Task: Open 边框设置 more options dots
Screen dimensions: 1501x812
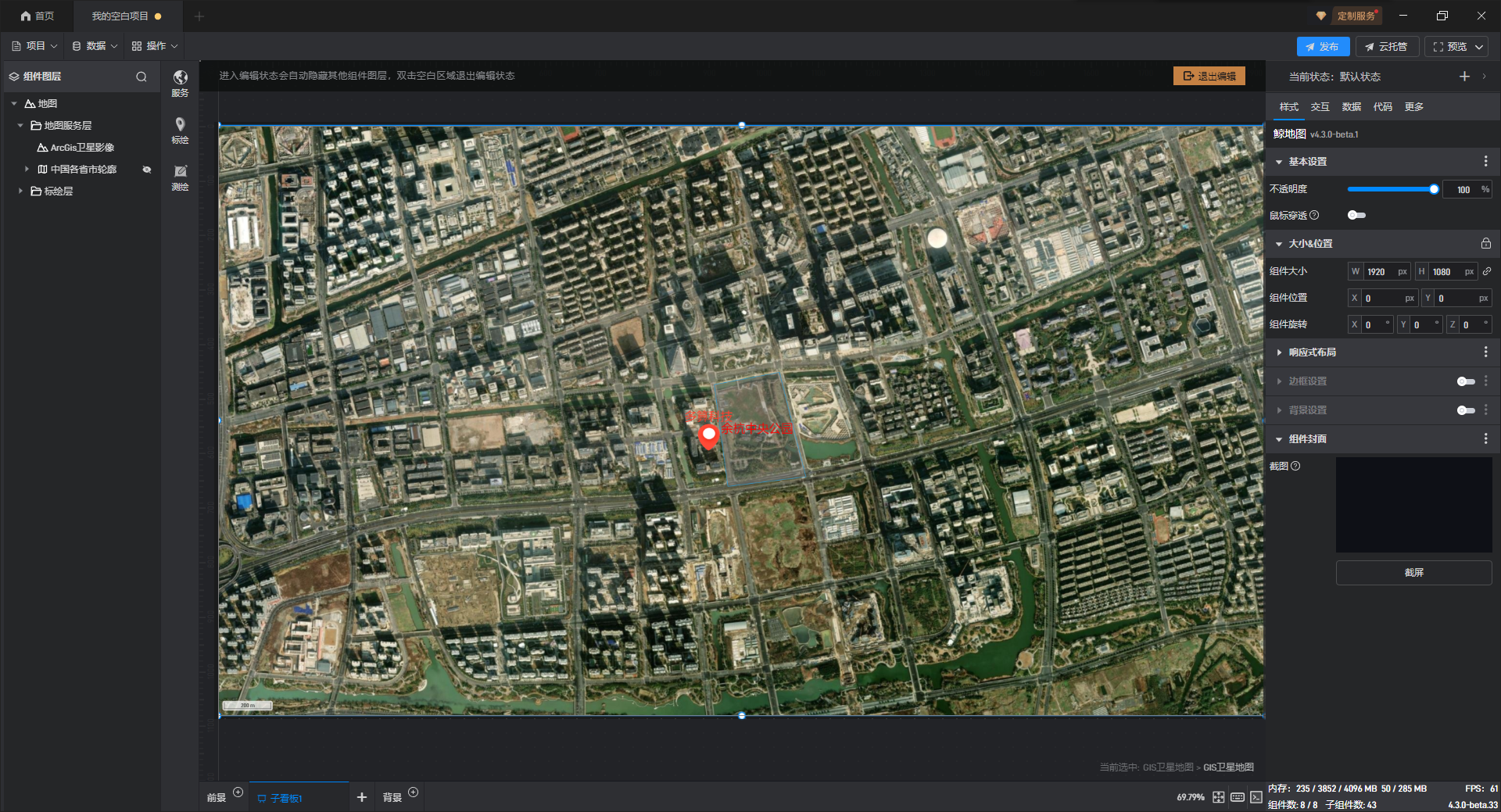Action: coord(1485,381)
